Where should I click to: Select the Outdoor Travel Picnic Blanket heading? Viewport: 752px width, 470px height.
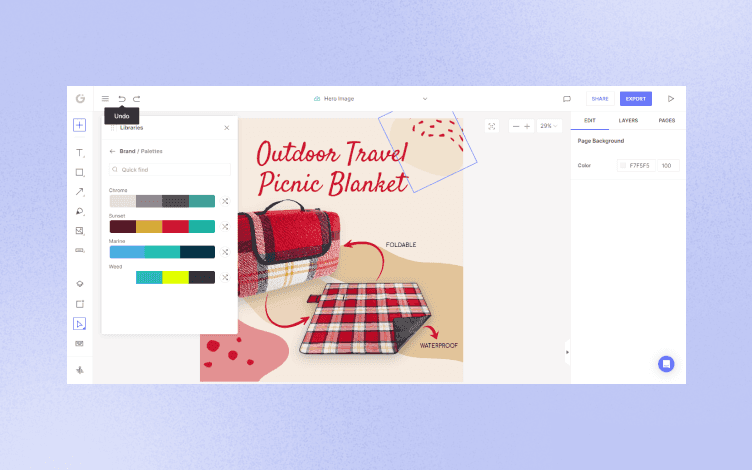coord(332,168)
